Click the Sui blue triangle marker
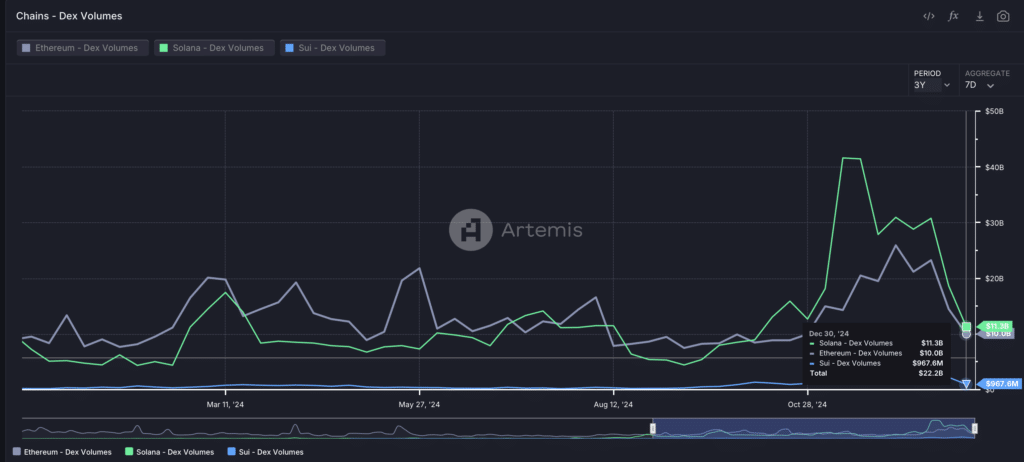The width and height of the screenshot is (1024, 462). pos(967,384)
